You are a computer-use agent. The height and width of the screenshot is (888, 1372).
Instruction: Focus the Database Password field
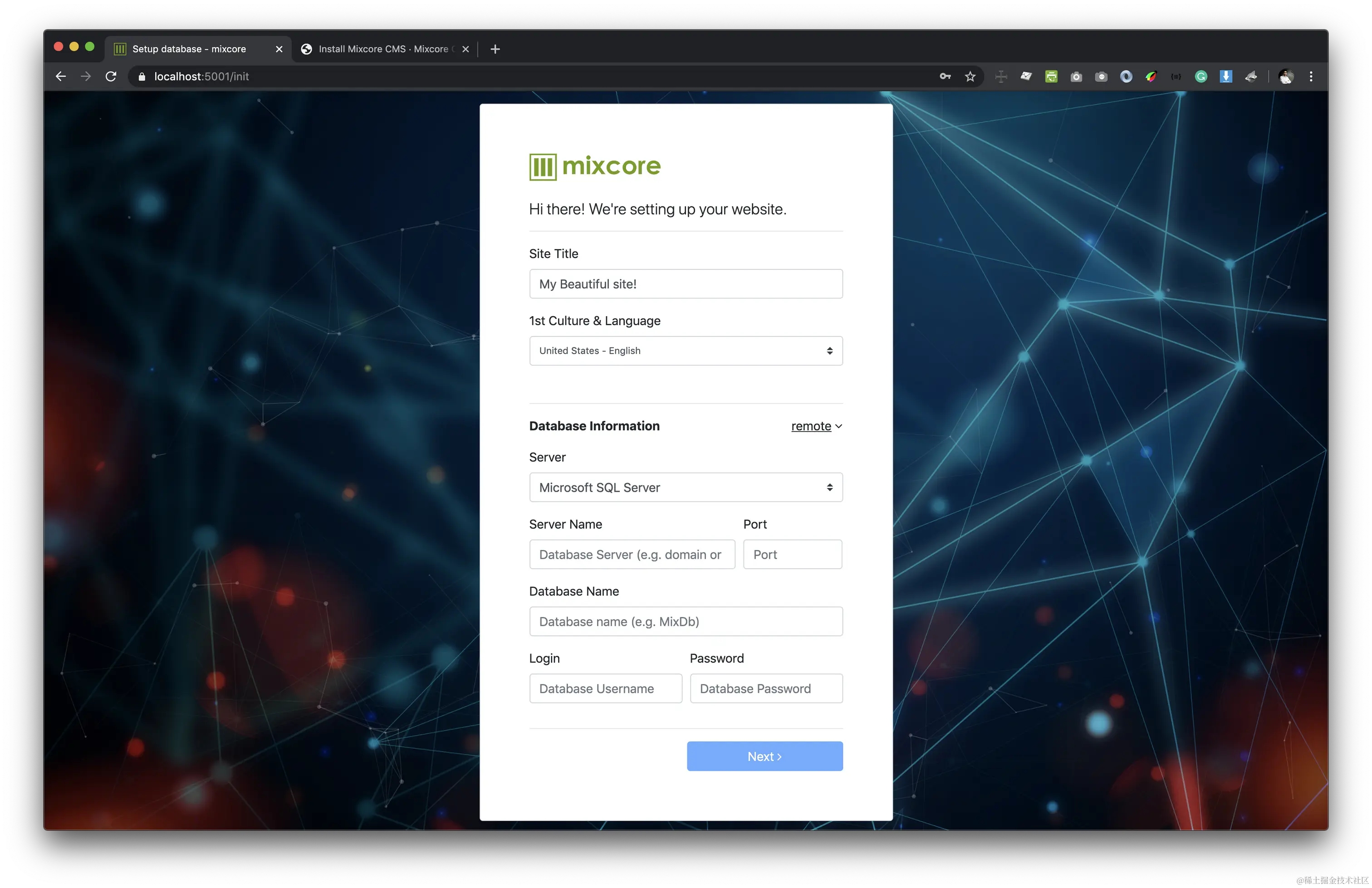765,688
